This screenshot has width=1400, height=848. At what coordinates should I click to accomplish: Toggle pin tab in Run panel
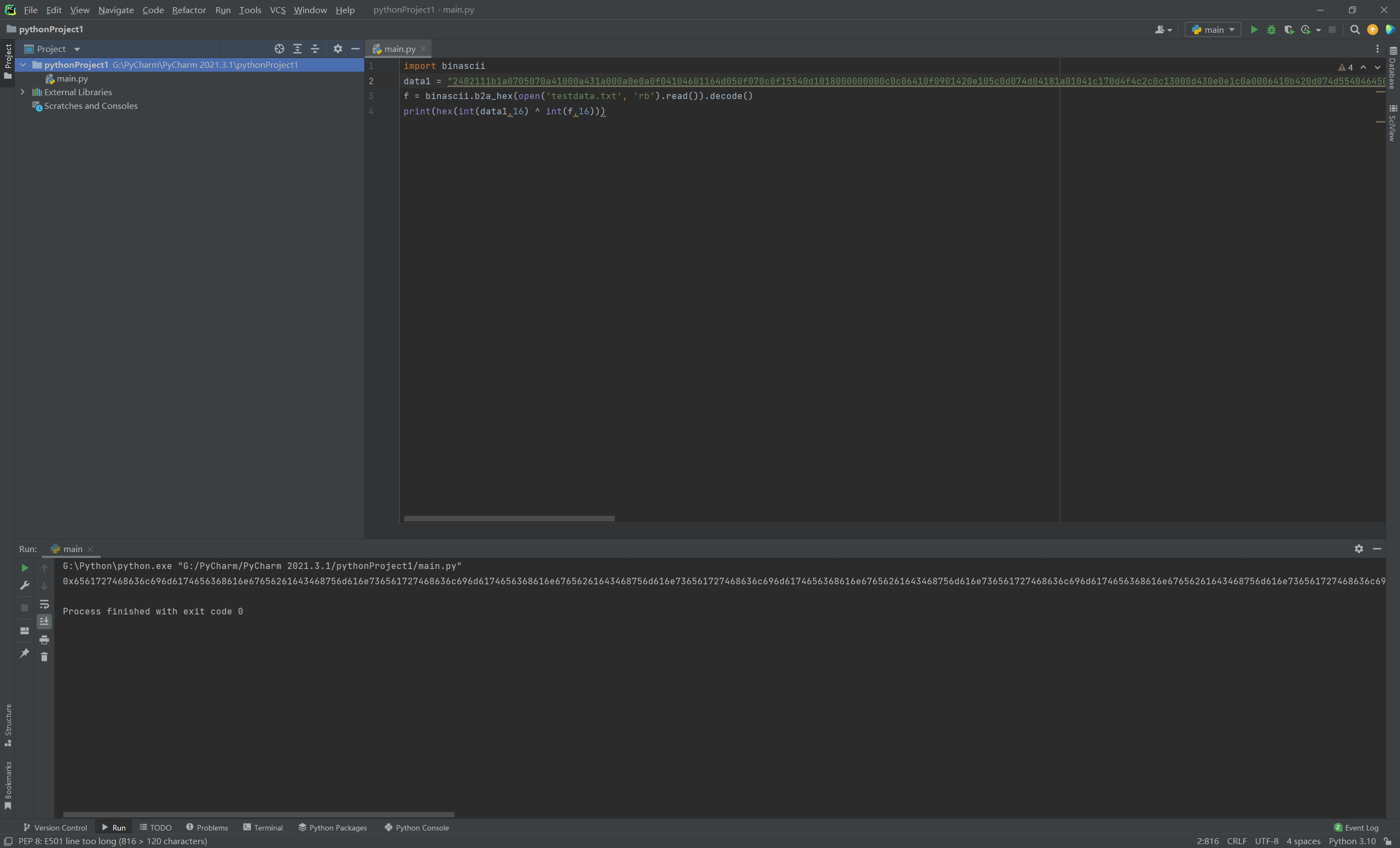(25, 654)
